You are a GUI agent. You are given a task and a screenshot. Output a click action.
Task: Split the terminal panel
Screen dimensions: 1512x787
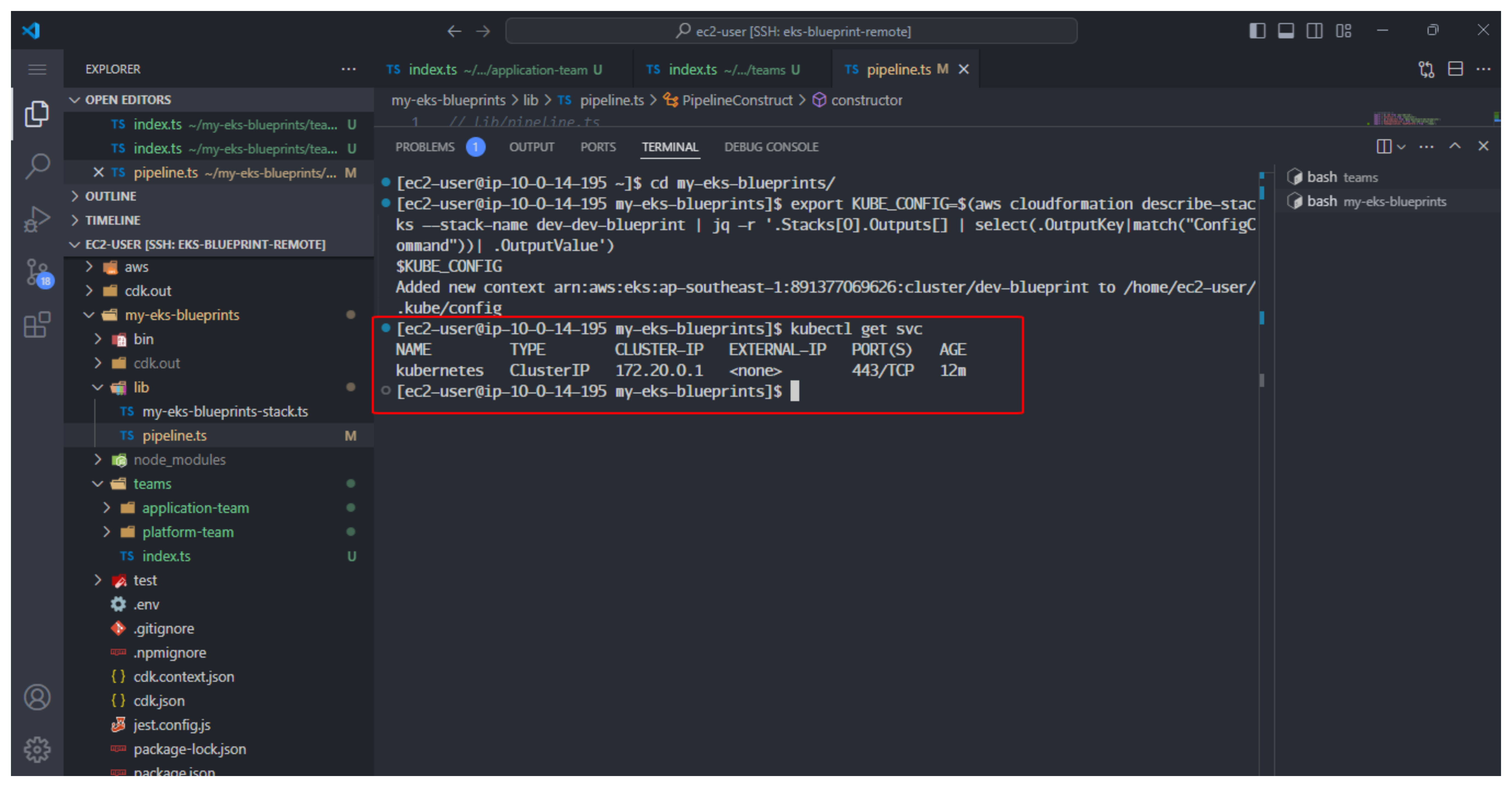1383,146
